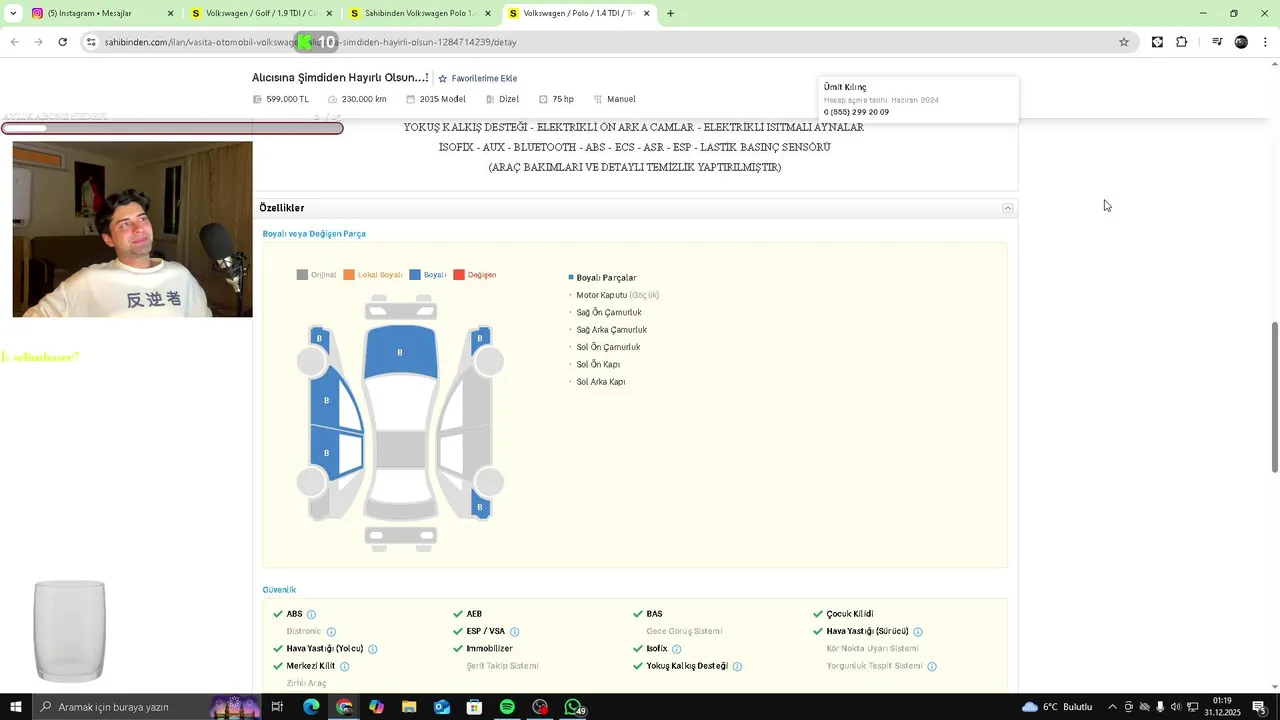Show info for Distronic feature
The width and height of the screenshot is (1280, 720).
click(331, 632)
